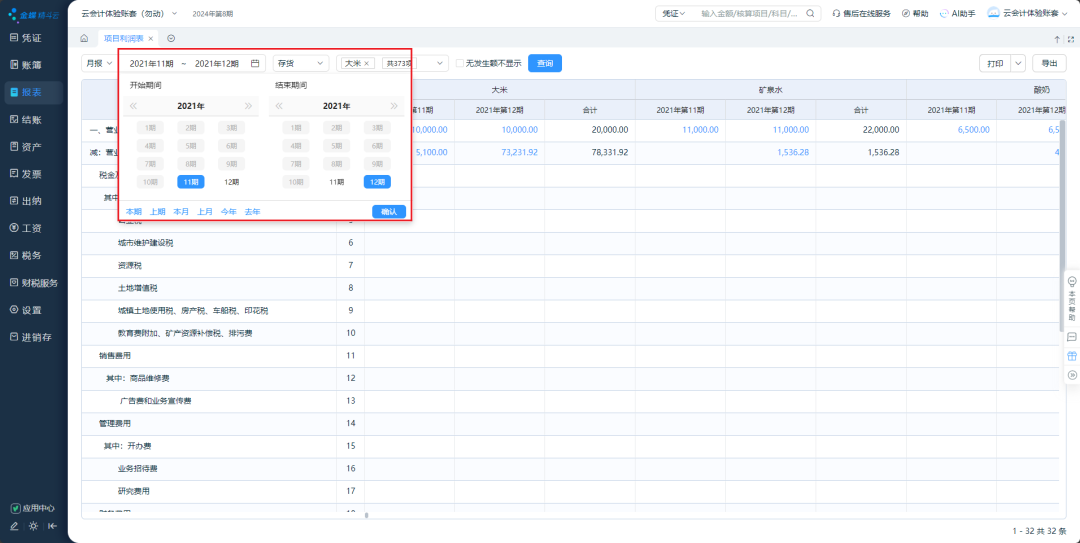Screen dimensions: 1080x543
Task: Open the 存货 category dropdown
Action: coord(301,63)
